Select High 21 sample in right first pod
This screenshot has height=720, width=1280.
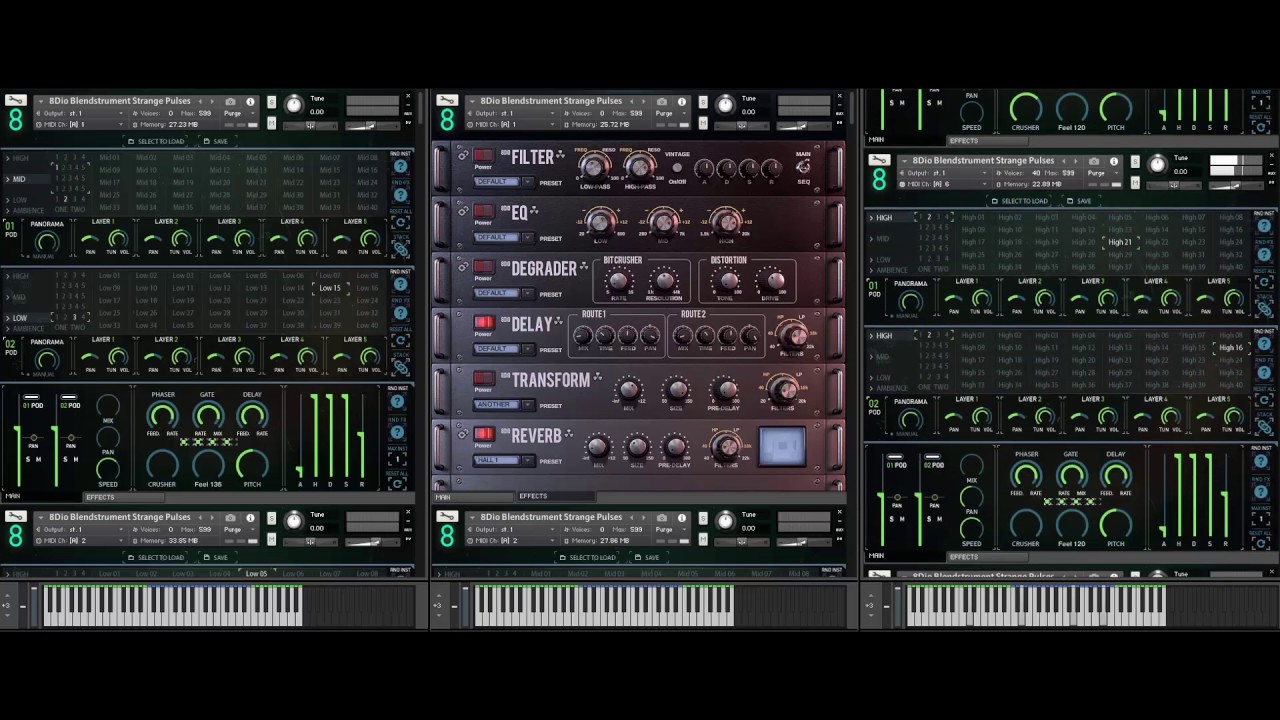pyautogui.click(x=1120, y=242)
